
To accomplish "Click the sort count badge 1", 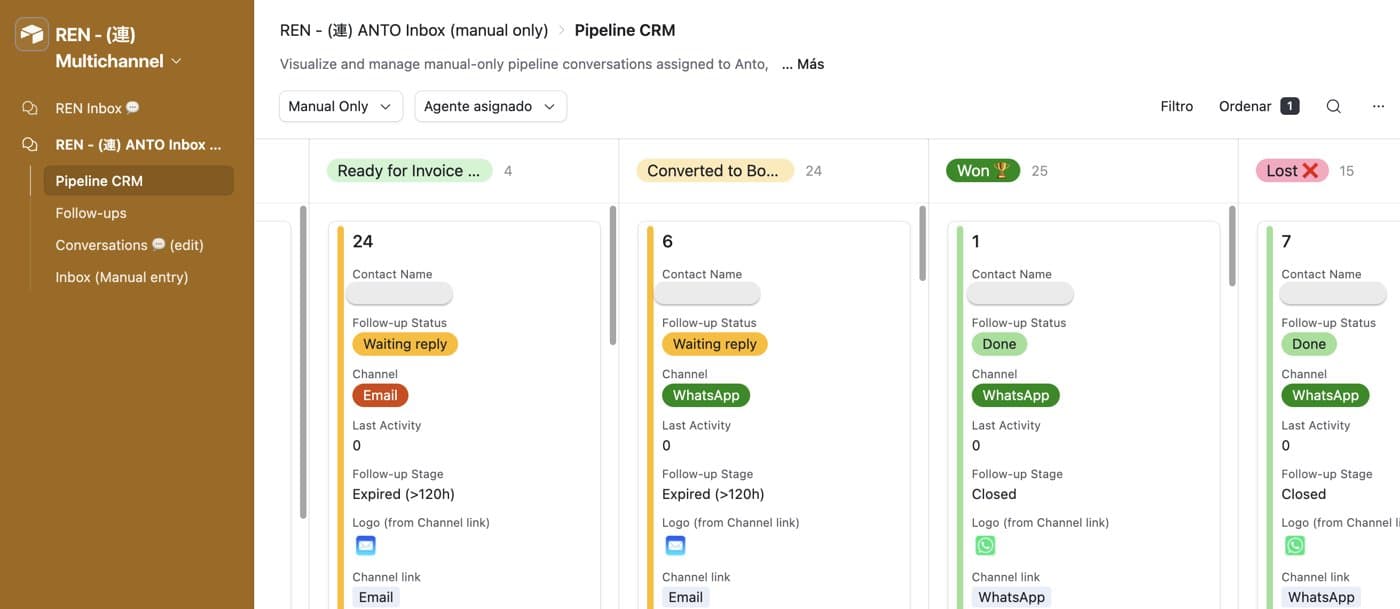I will click(1290, 106).
